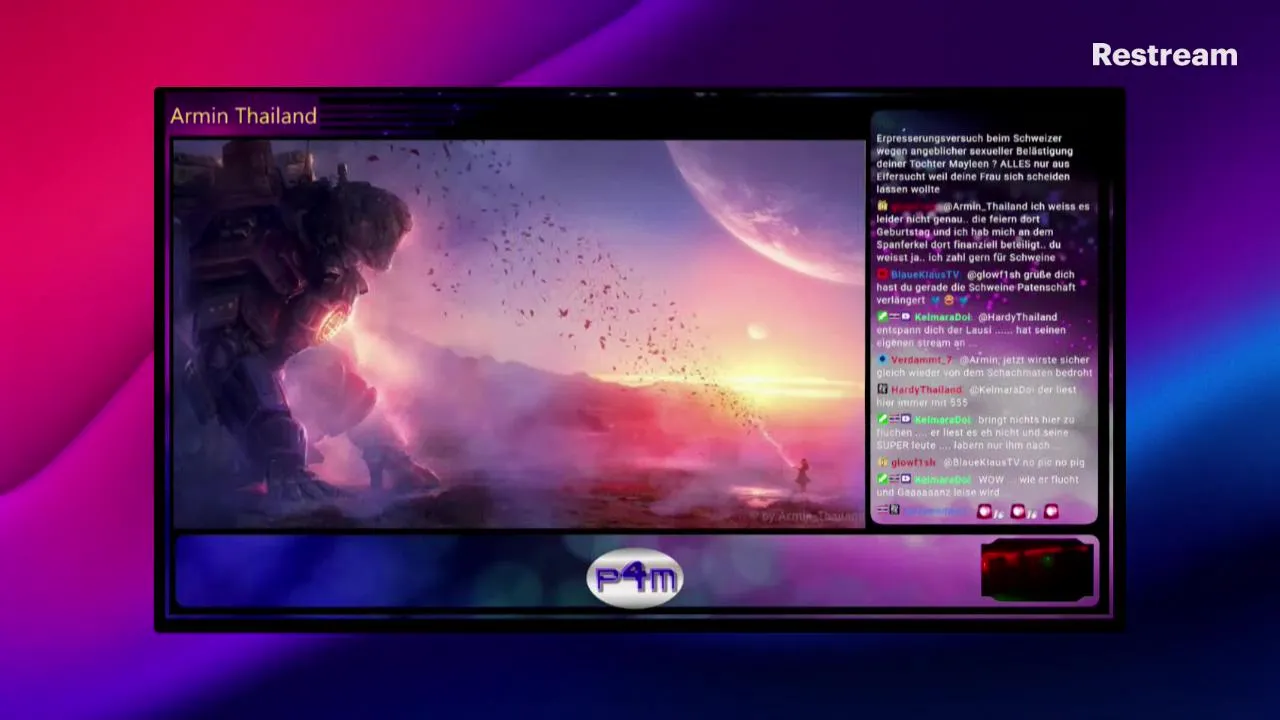Open the small webcam preview thumbnail
1280x720 pixels.
point(1037,570)
